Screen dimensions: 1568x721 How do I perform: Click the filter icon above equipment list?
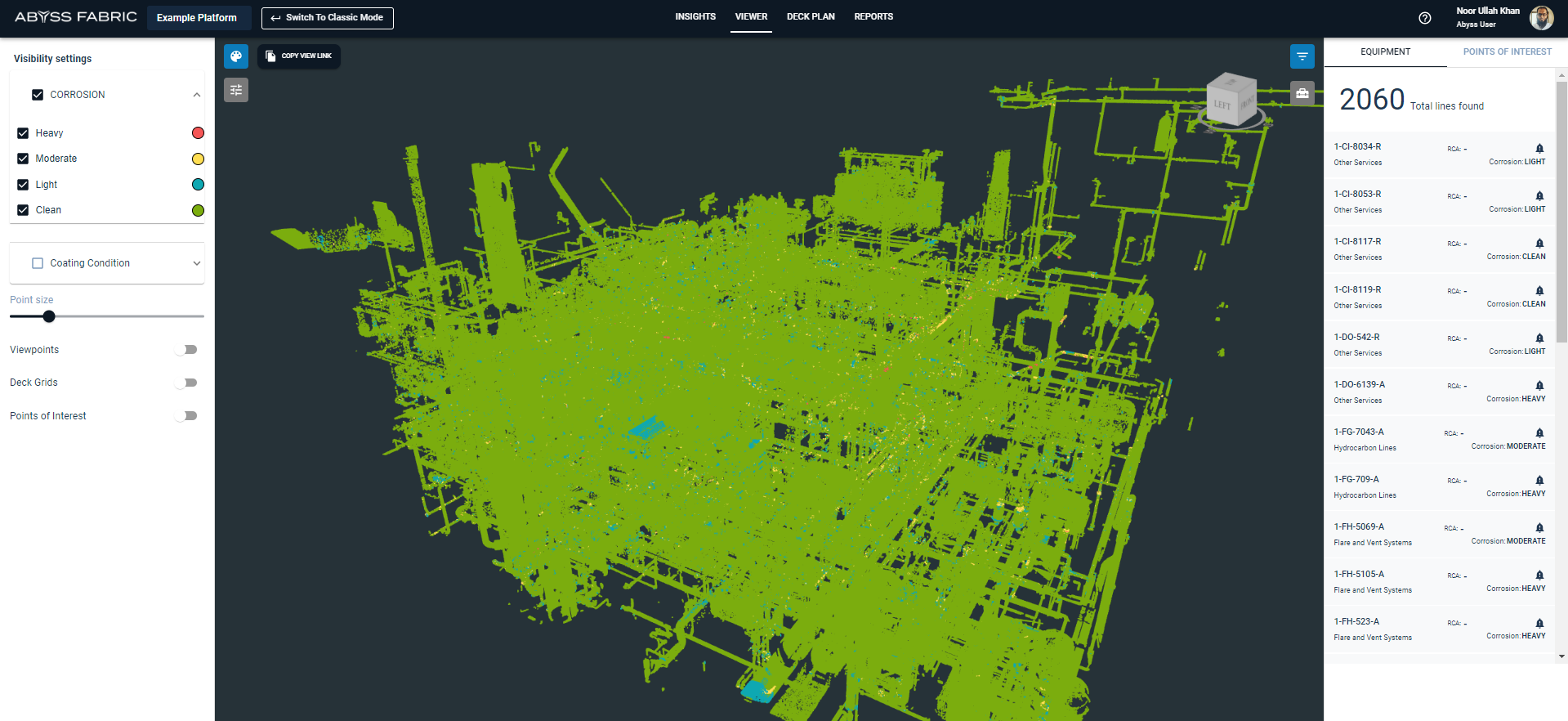[x=1302, y=56]
